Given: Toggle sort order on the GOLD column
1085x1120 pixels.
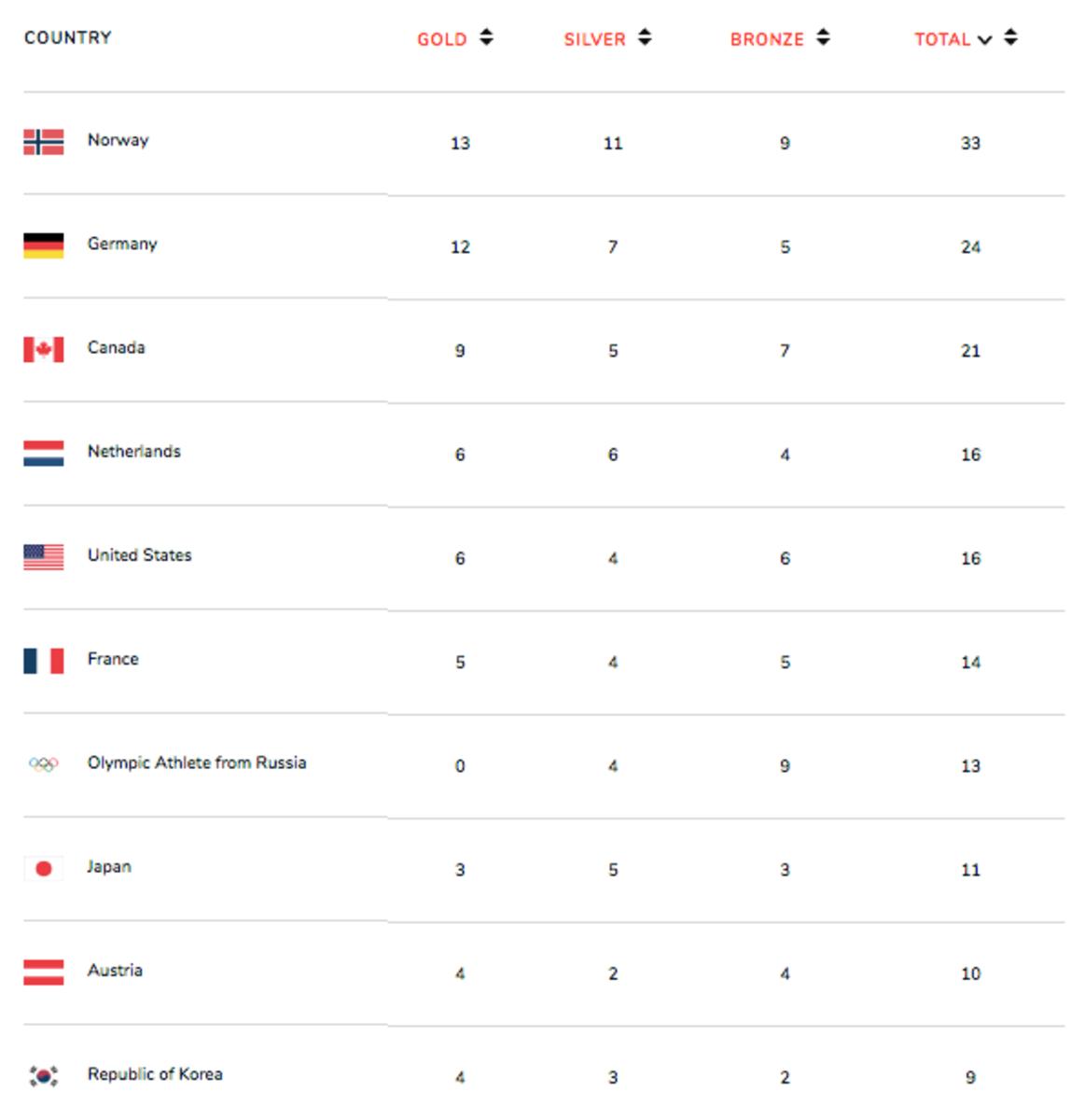Looking at the screenshot, I should coord(486,38).
